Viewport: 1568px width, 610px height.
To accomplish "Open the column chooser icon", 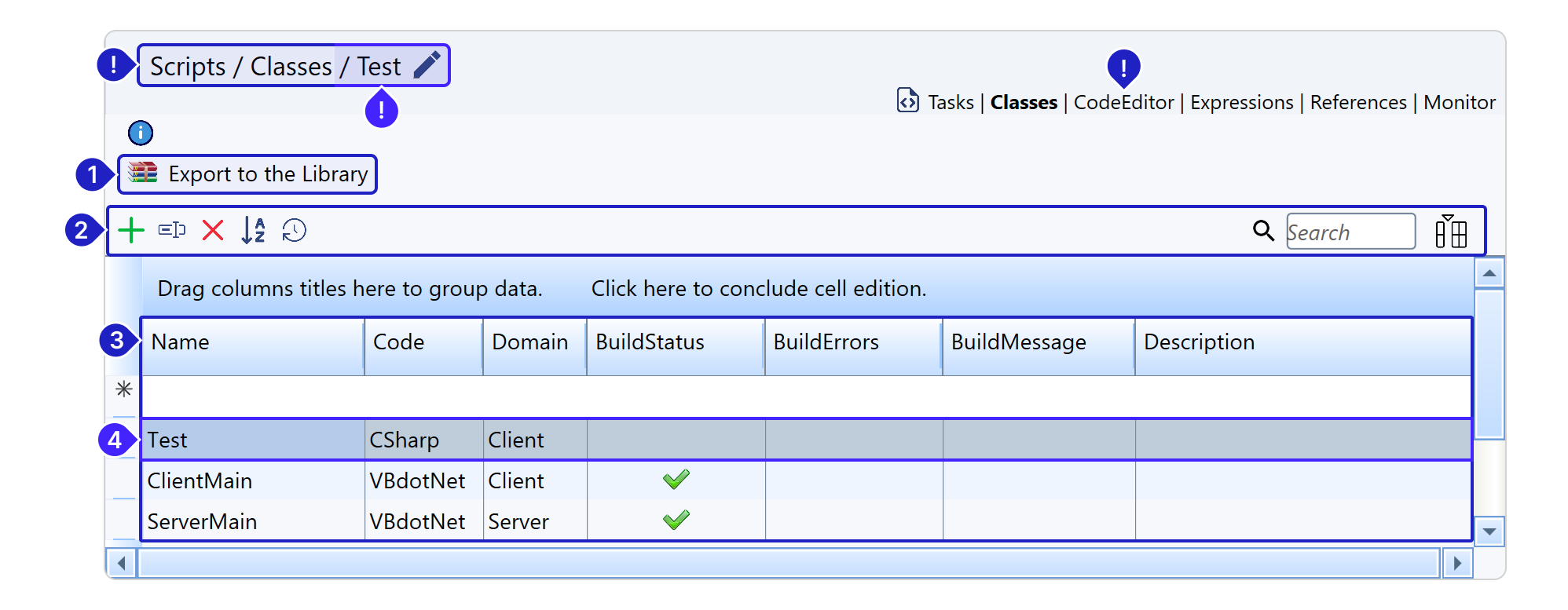I will pos(1450,232).
